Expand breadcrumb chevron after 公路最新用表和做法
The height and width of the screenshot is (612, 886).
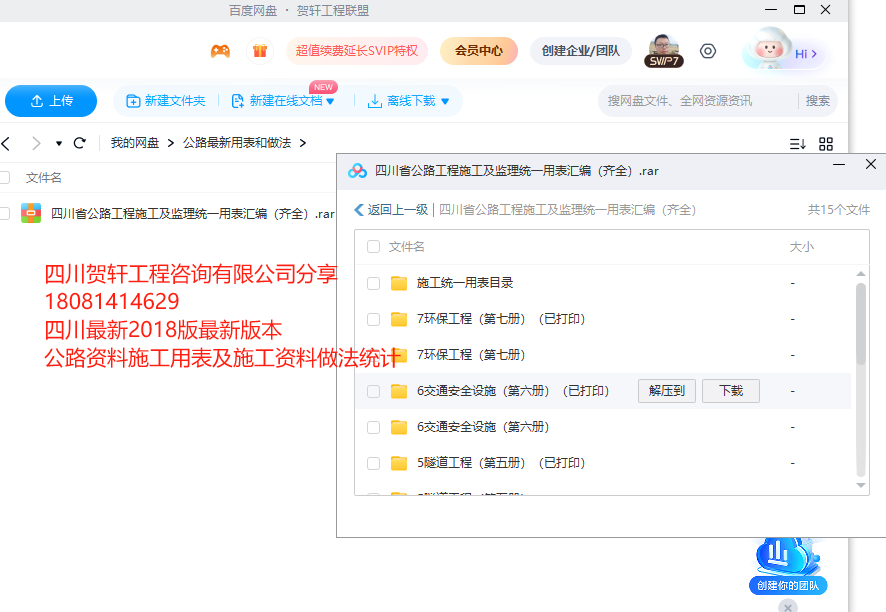(x=303, y=144)
